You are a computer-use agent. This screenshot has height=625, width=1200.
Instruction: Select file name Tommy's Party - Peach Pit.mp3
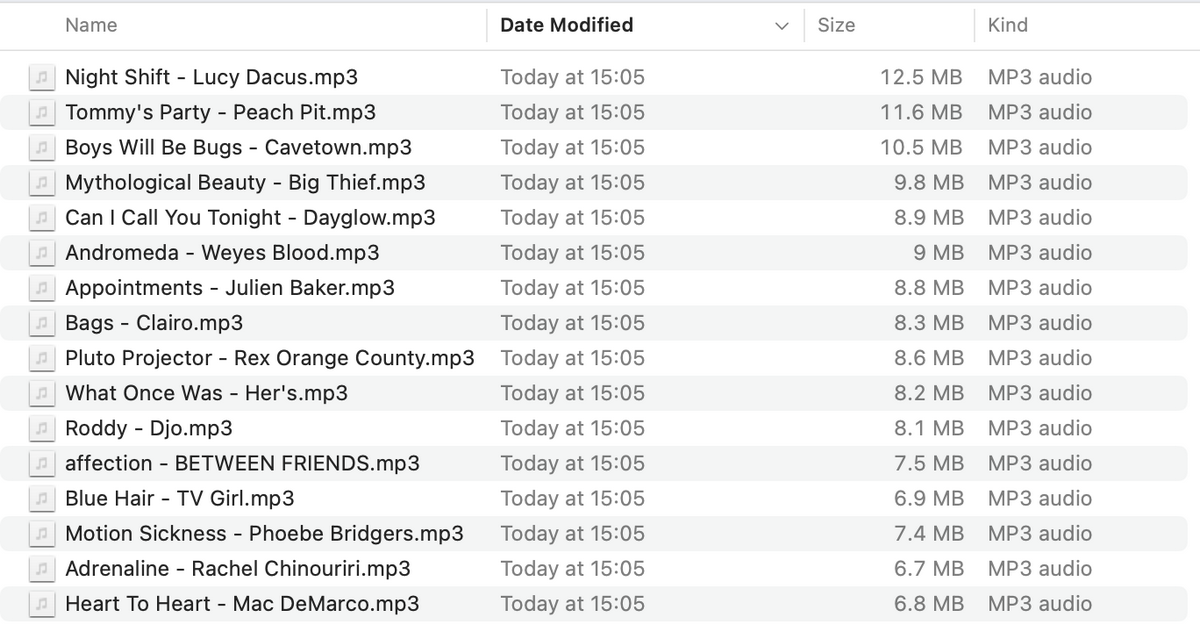pos(220,112)
